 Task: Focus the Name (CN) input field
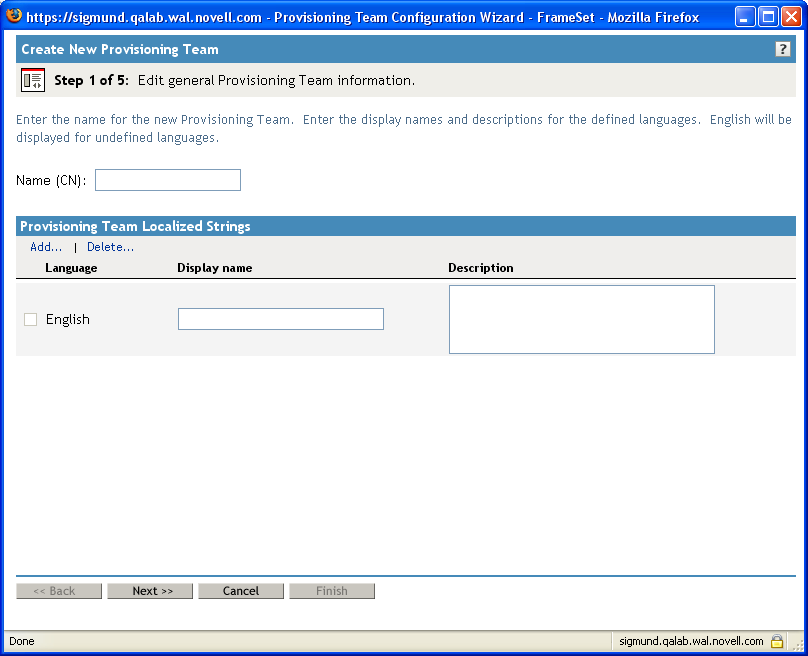(167, 180)
